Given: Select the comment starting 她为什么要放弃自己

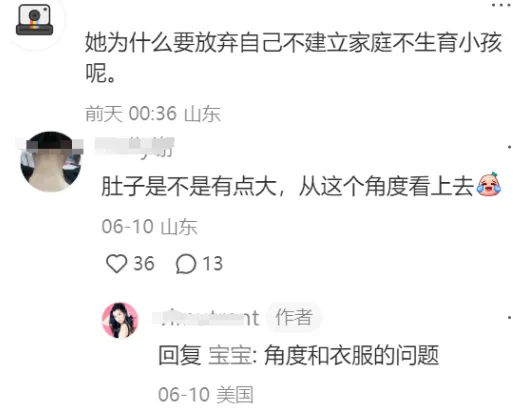Looking at the screenshot, I should pyautogui.click(x=293, y=57).
